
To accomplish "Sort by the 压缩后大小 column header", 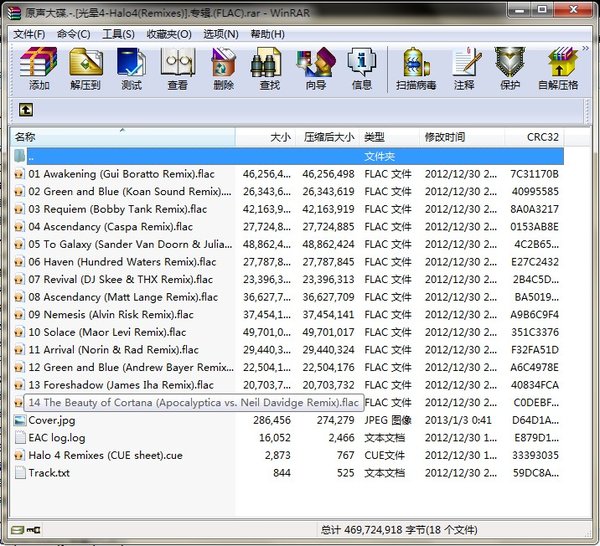I will [x=328, y=137].
